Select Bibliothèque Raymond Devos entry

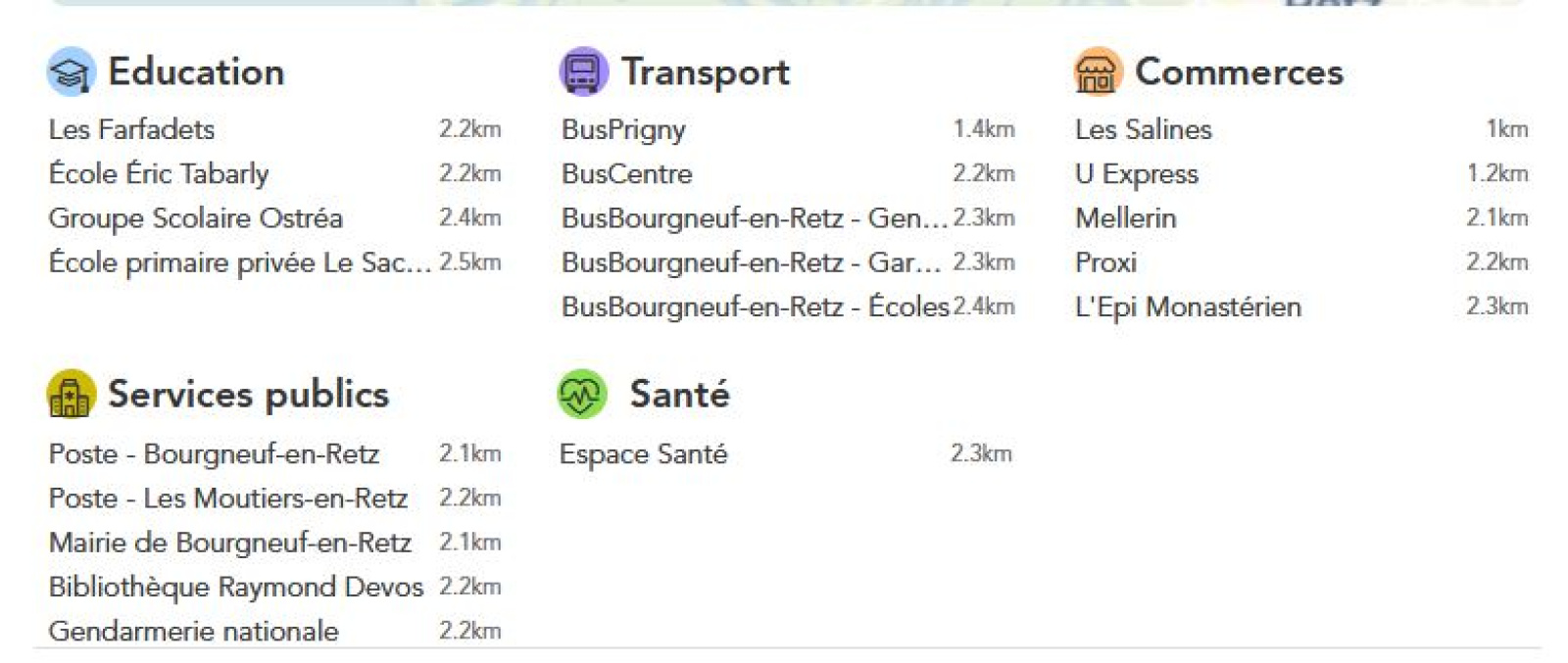(235, 588)
